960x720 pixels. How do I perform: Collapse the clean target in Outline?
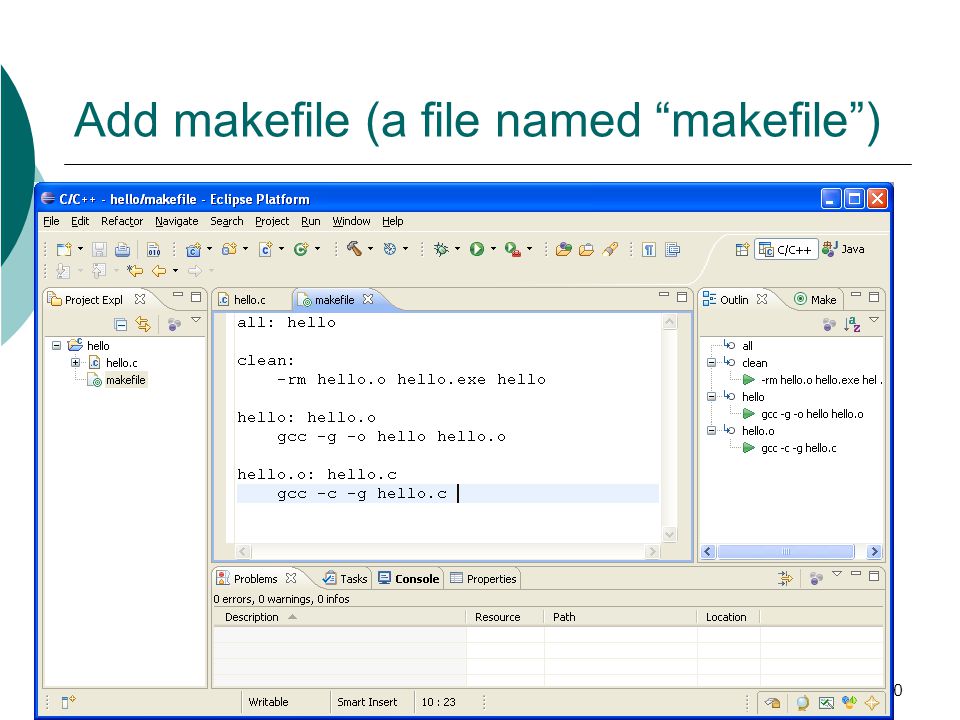(711, 362)
